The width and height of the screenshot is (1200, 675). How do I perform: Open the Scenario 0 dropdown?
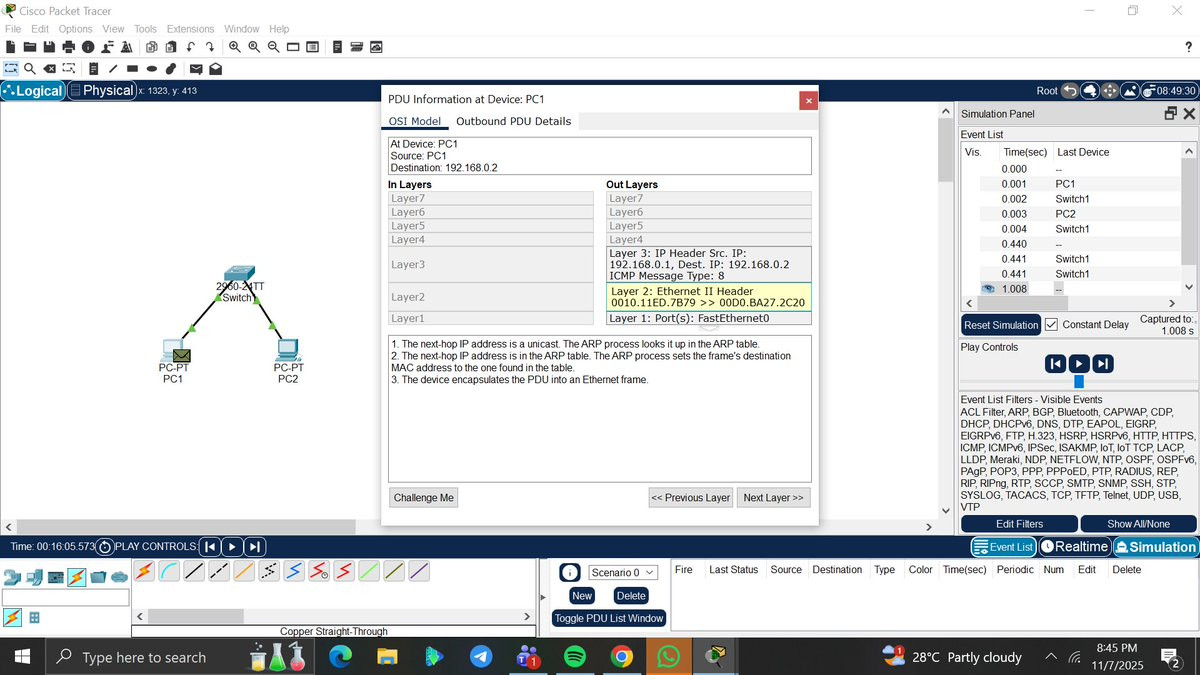[x=622, y=572]
